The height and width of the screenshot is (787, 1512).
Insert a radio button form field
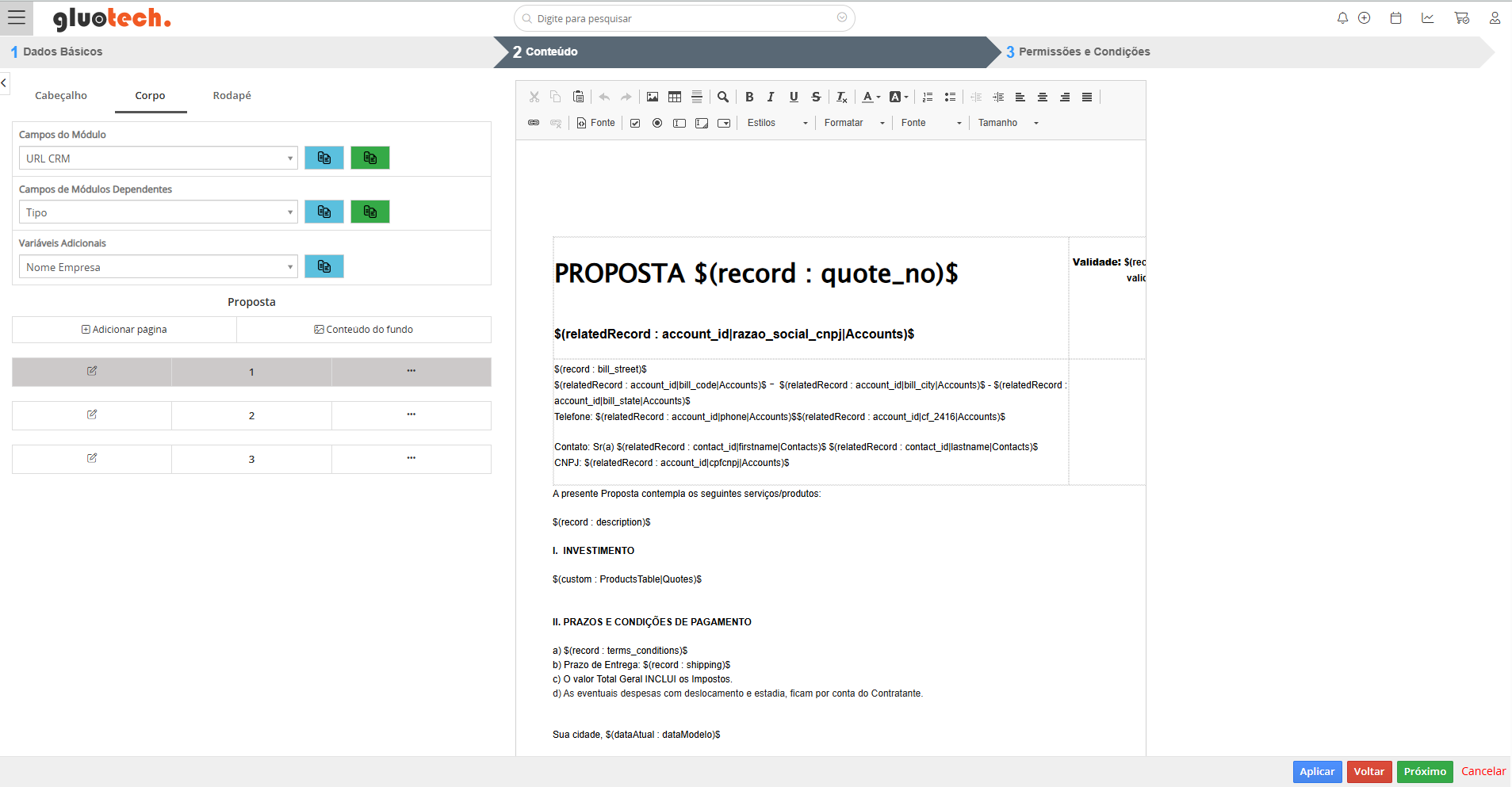point(657,123)
